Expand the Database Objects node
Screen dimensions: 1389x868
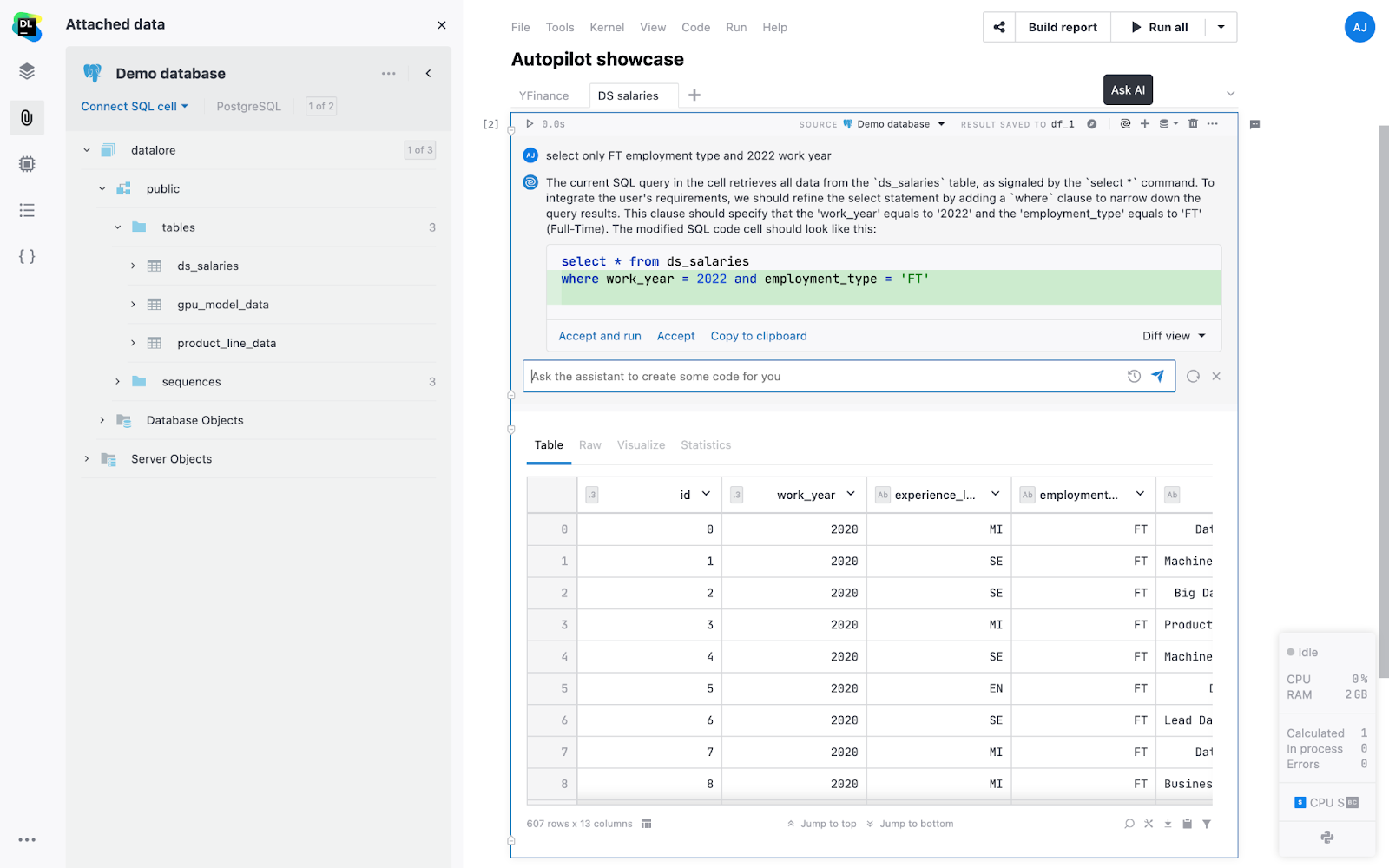[x=102, y=420]
